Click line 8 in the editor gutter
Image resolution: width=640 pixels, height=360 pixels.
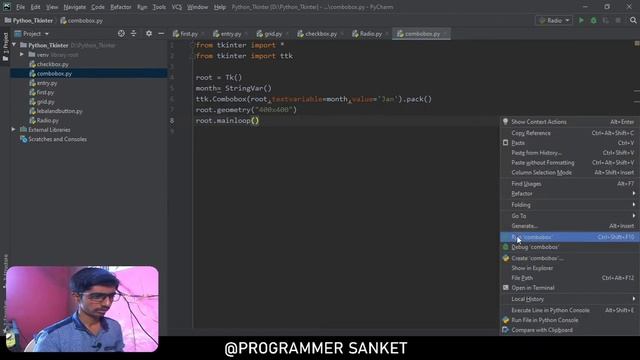click(172, 120)
